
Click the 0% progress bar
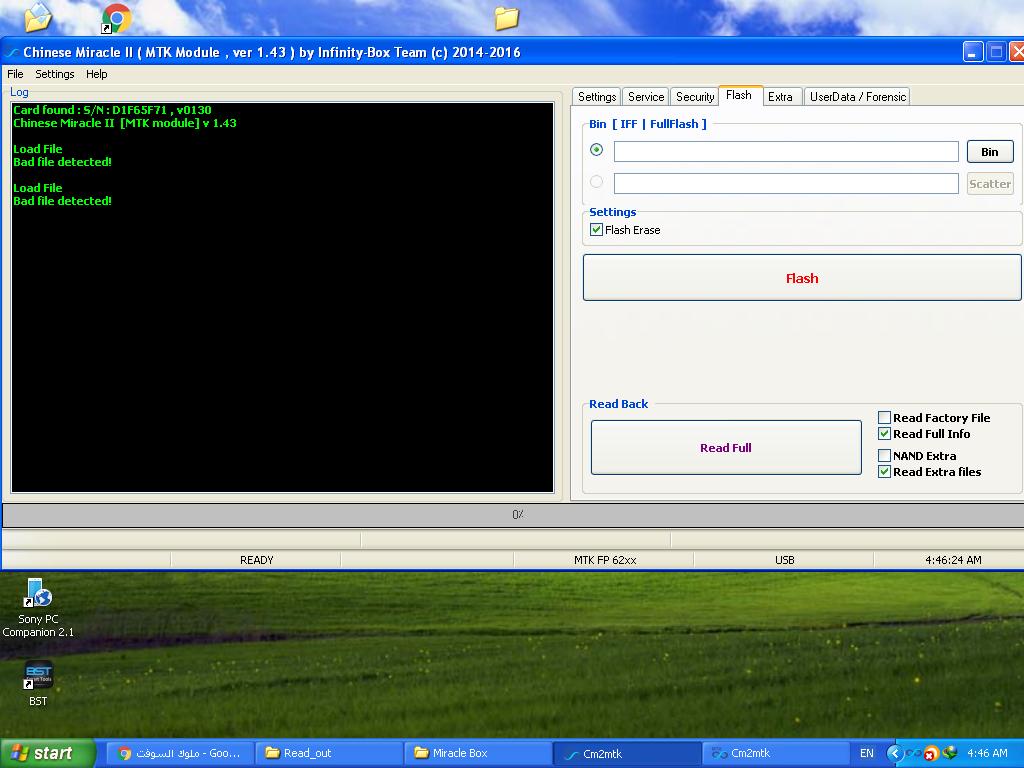513,515
